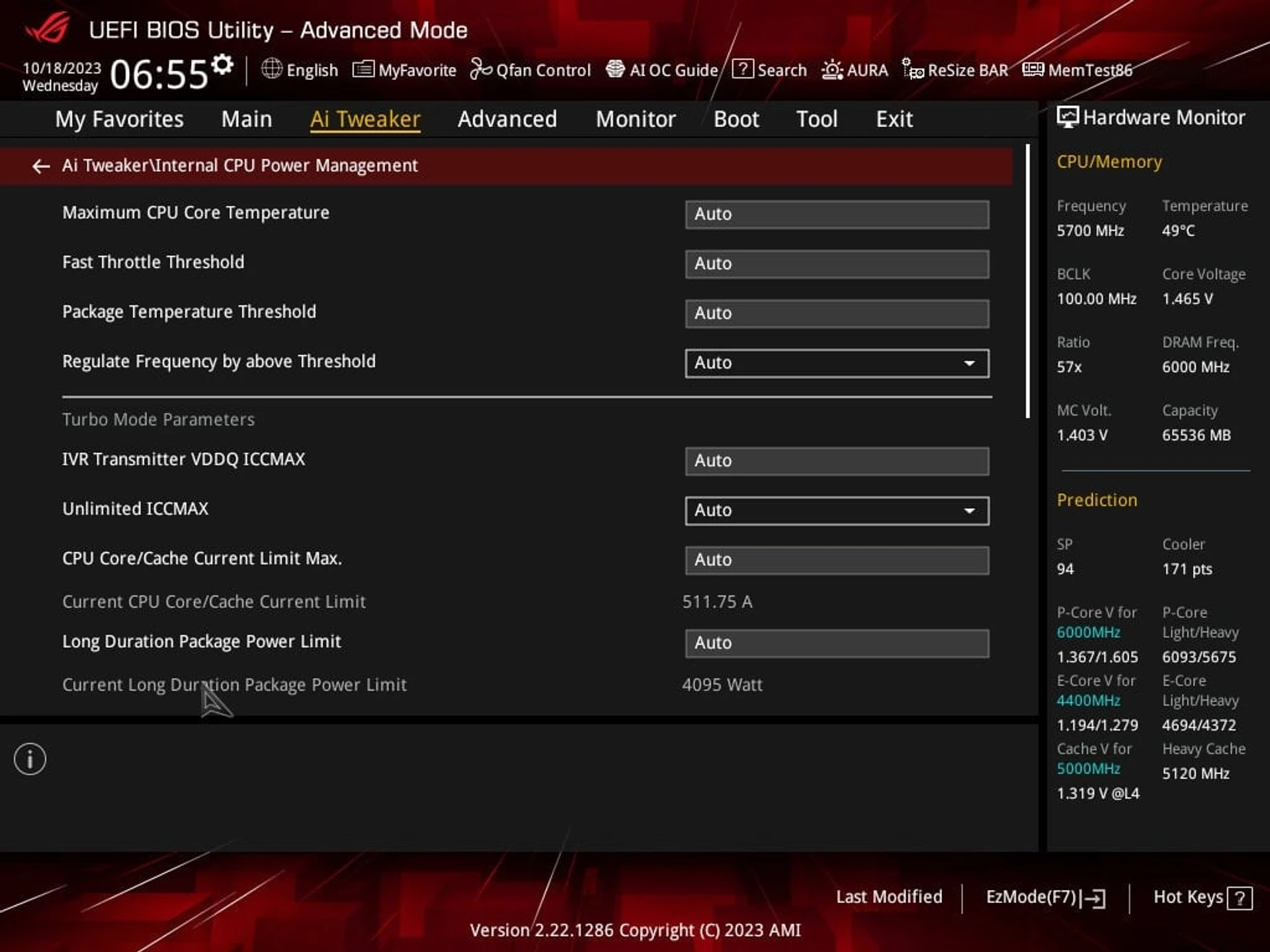This screenshot has height=952, width=1270.
Task: Show Hot Keys help
Action: (1203, 897)
